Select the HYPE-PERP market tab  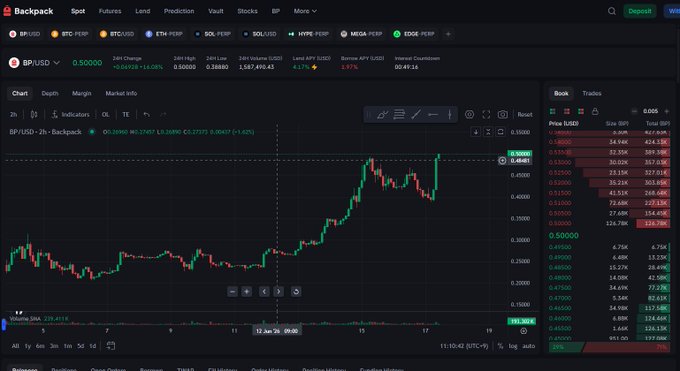pyautogui.click(x=308, y=34)
